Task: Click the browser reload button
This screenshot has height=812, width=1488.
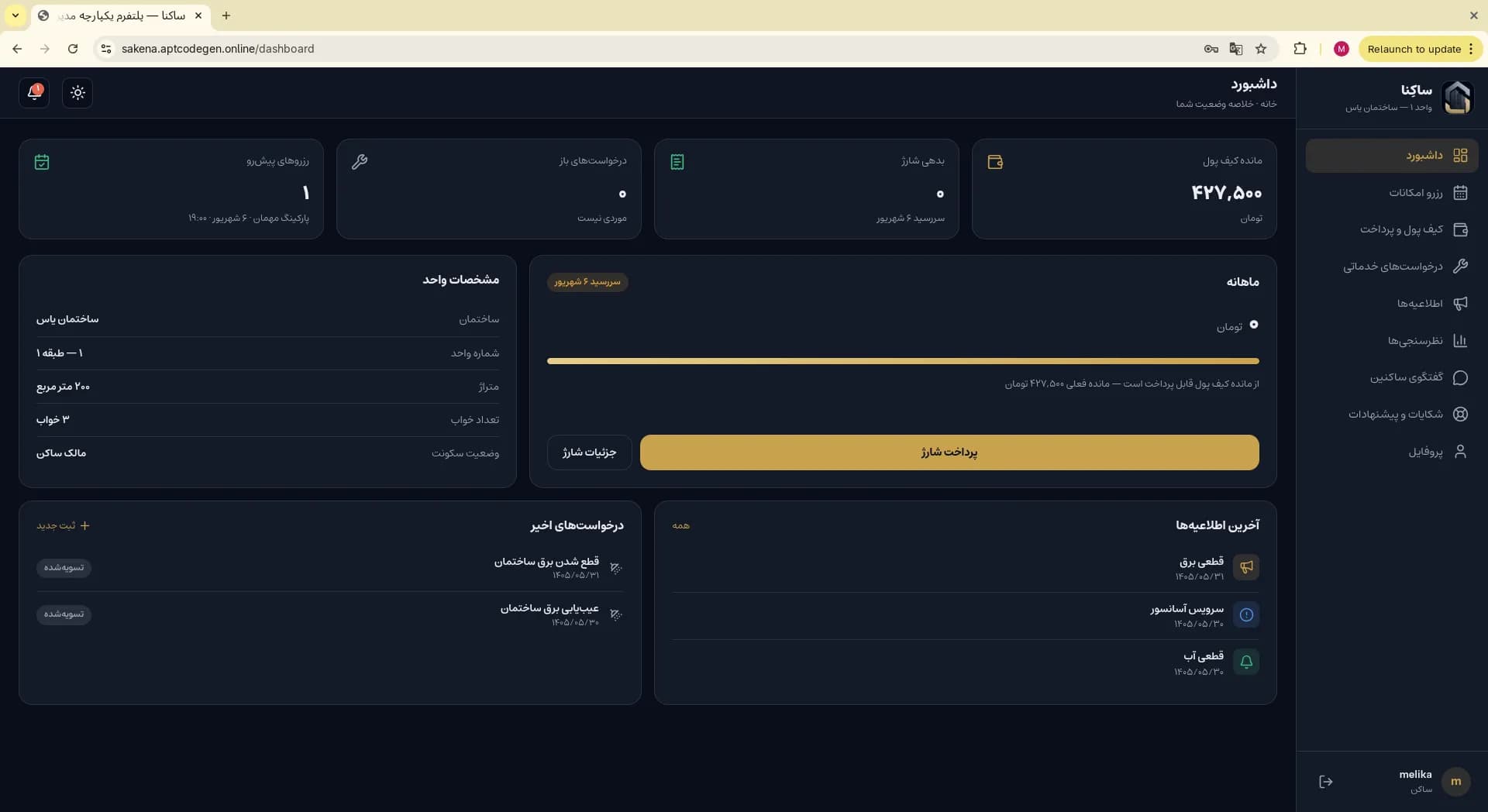Action: (x=73, y=49)
